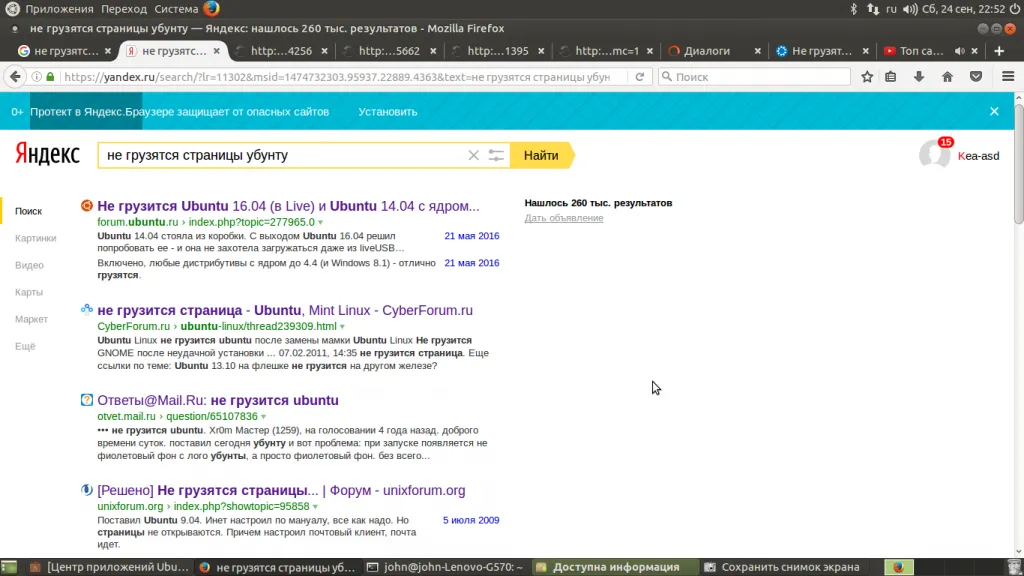Viewport: 1024px width, 576px height.
Task: Click Установить in the Protect banner
Action: tap(387, 112)
